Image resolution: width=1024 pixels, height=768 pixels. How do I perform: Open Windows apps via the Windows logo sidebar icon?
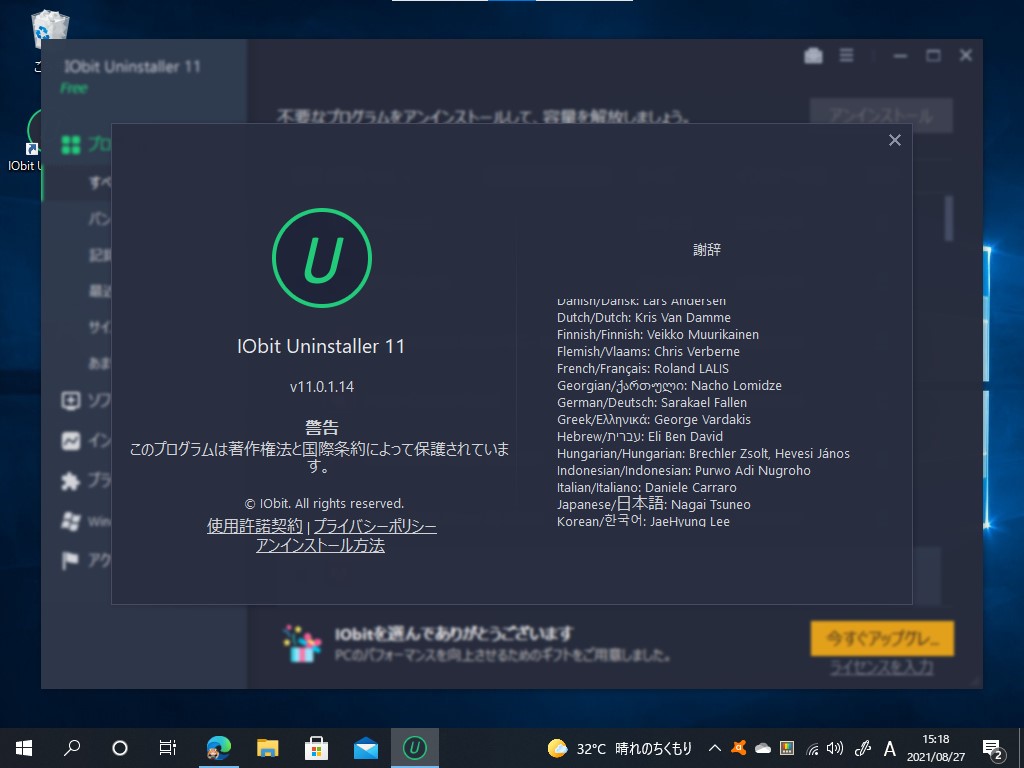click(70, 521)
